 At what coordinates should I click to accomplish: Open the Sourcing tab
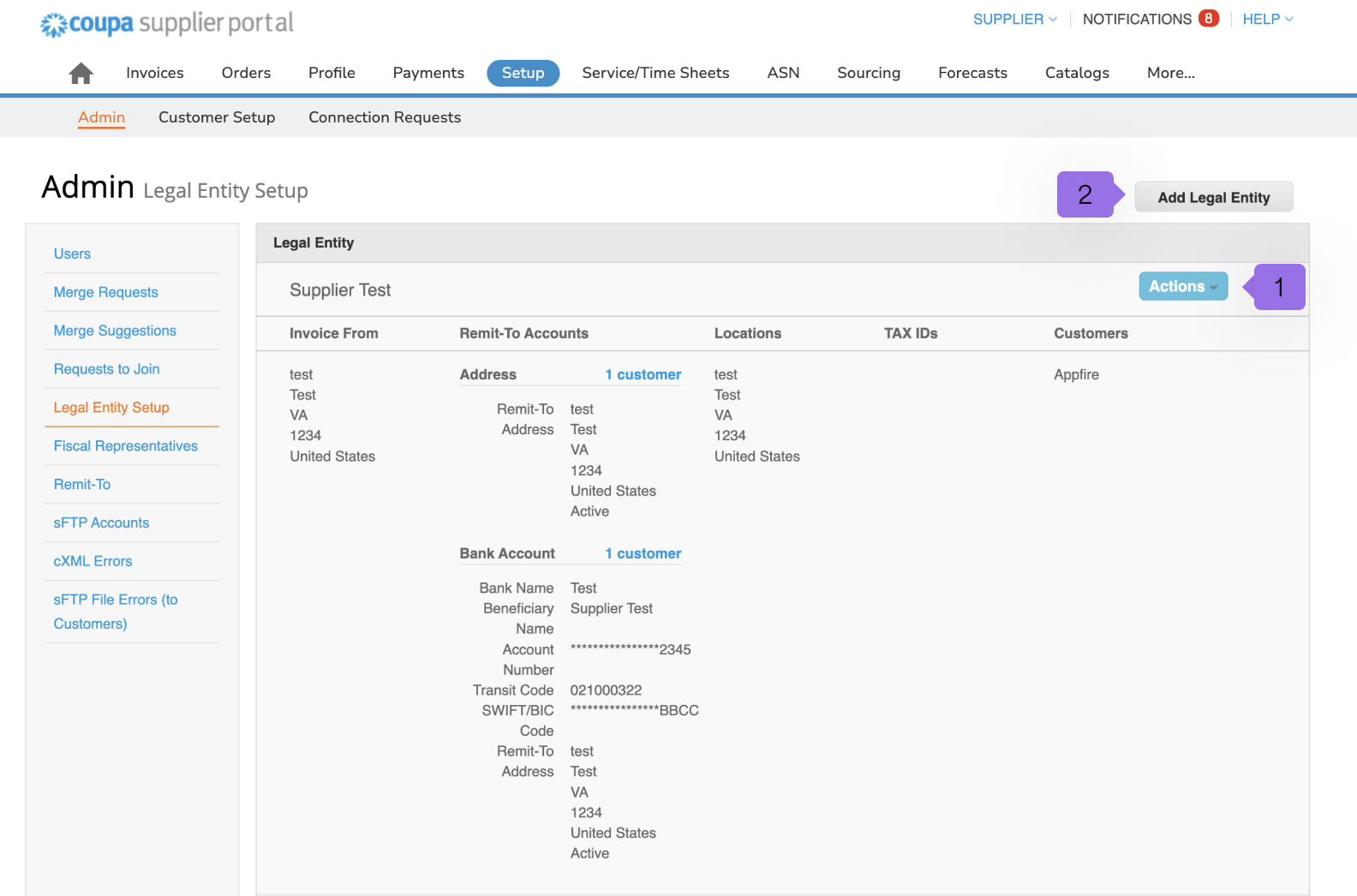(x=869, y=73)
